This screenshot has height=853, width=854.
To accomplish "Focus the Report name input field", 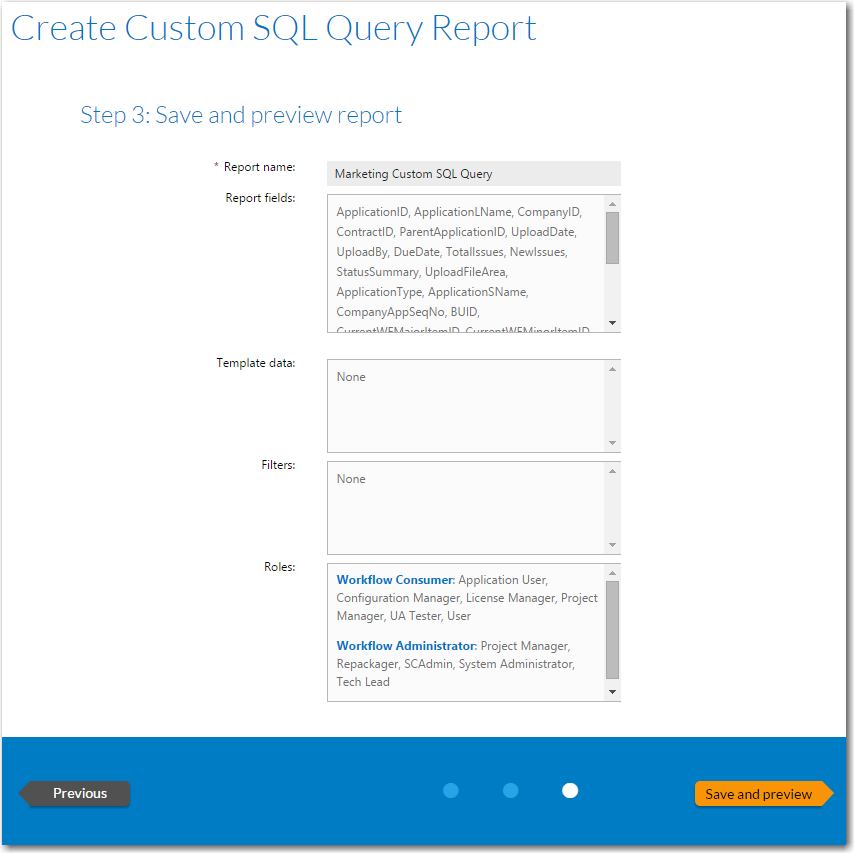I will [x=473, y=174].
